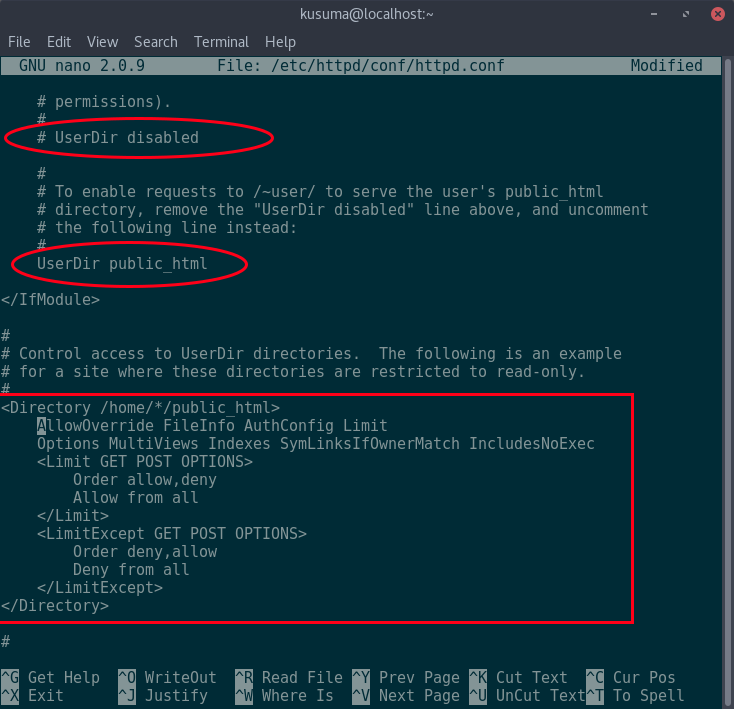Click the 'File: /etc/httpd/conf/httpd.conf' header

point(361,66)
